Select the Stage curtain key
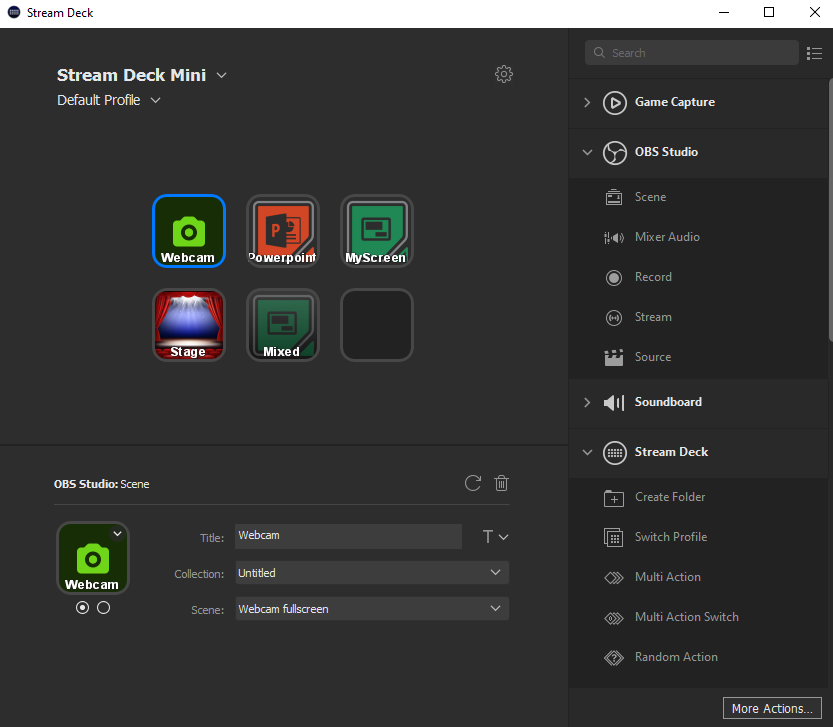 (x=189, y=325)
